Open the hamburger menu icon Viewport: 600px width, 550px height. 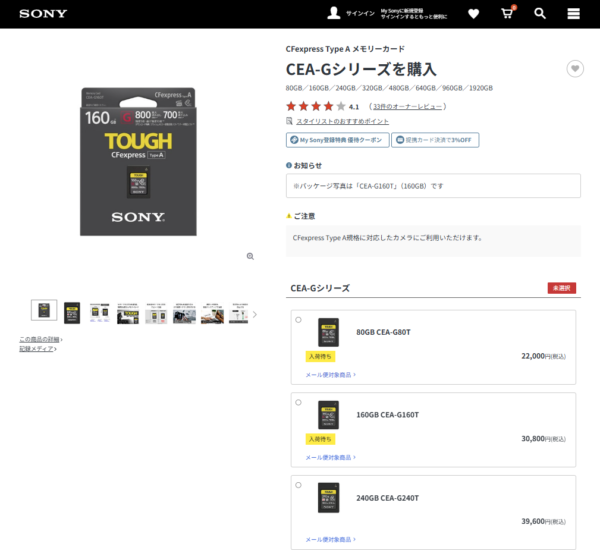[x=573, y=14]
